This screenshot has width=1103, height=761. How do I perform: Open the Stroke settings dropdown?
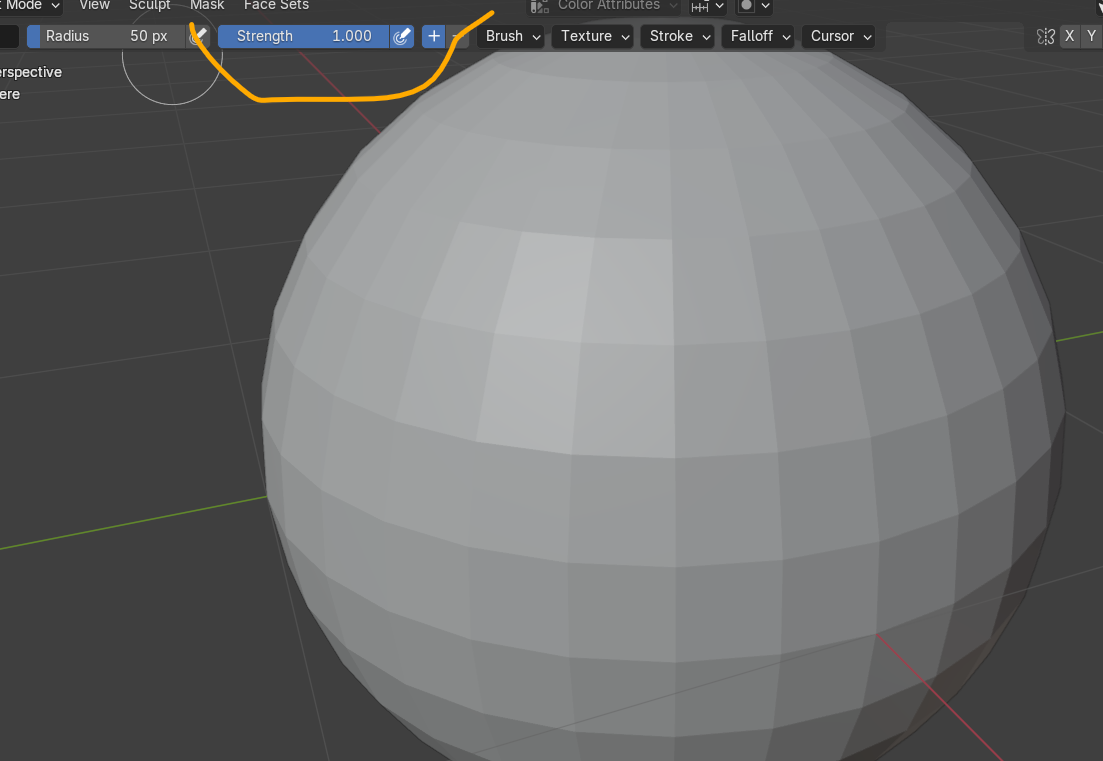pyautogui.click(x=679, y=36)
